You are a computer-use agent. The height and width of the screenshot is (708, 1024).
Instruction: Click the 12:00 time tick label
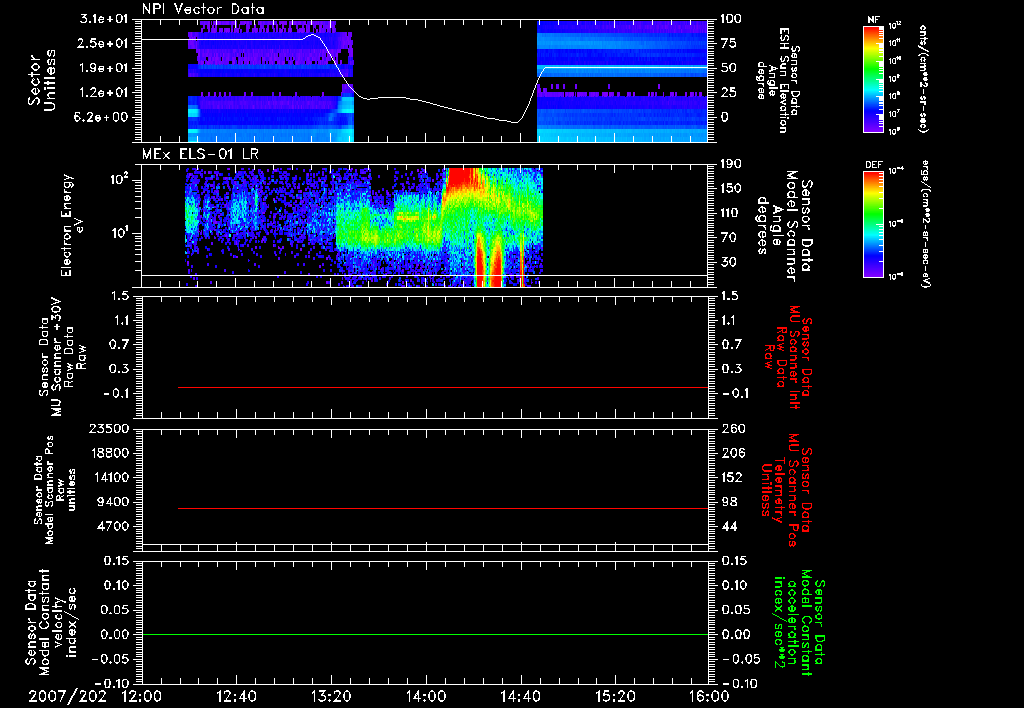click(142, 696)
